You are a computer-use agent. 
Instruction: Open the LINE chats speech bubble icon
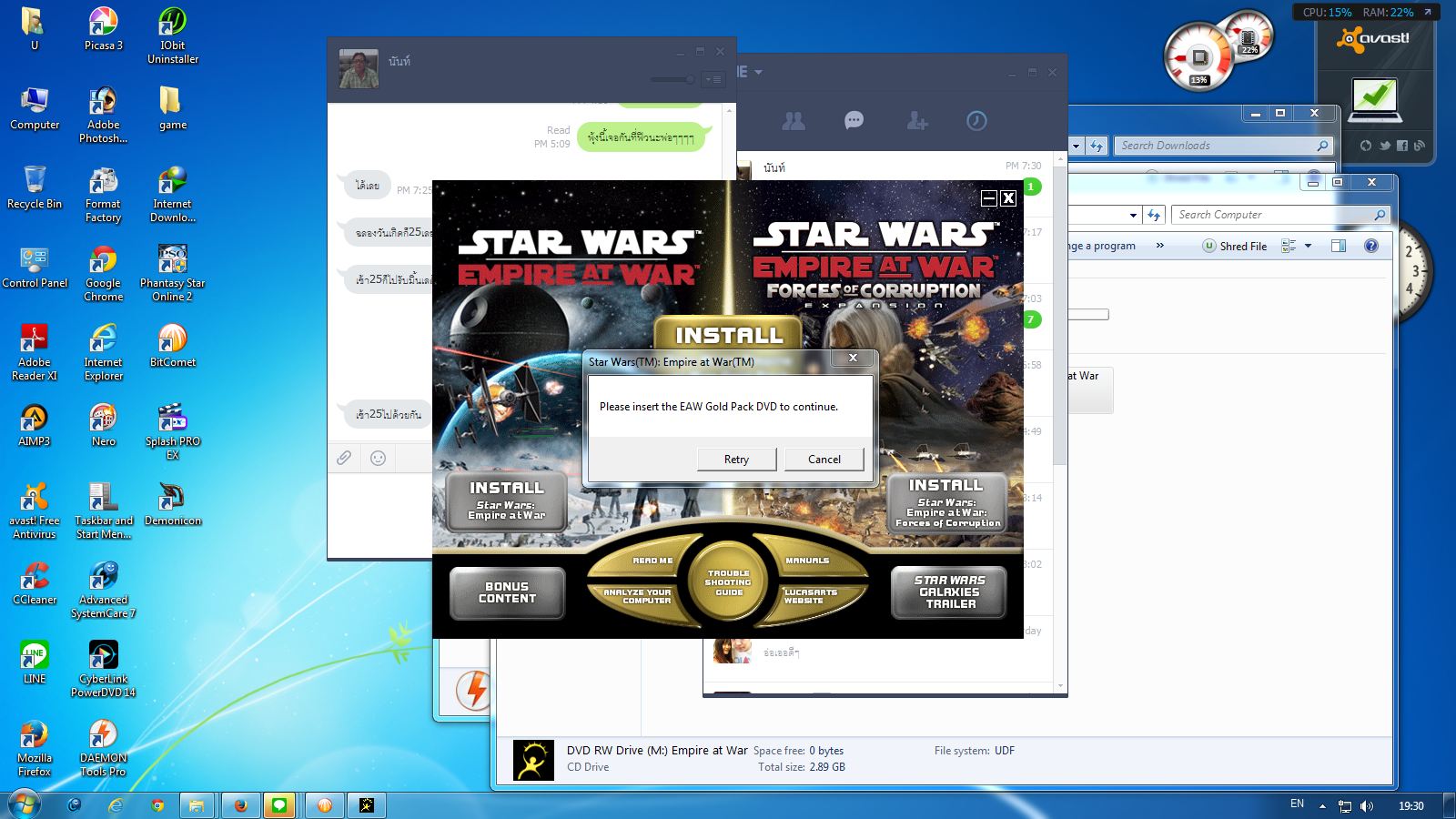point(854,121)
